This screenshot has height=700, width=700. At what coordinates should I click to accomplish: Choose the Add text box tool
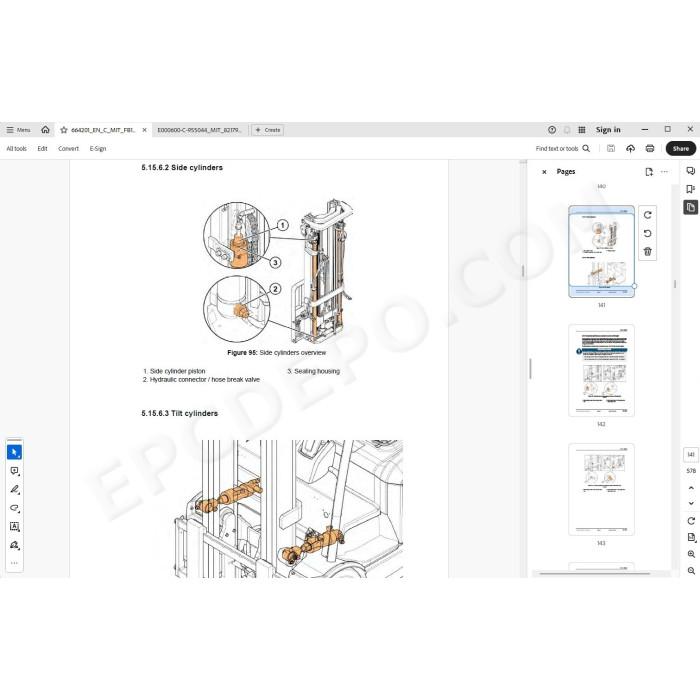(14, 527)
